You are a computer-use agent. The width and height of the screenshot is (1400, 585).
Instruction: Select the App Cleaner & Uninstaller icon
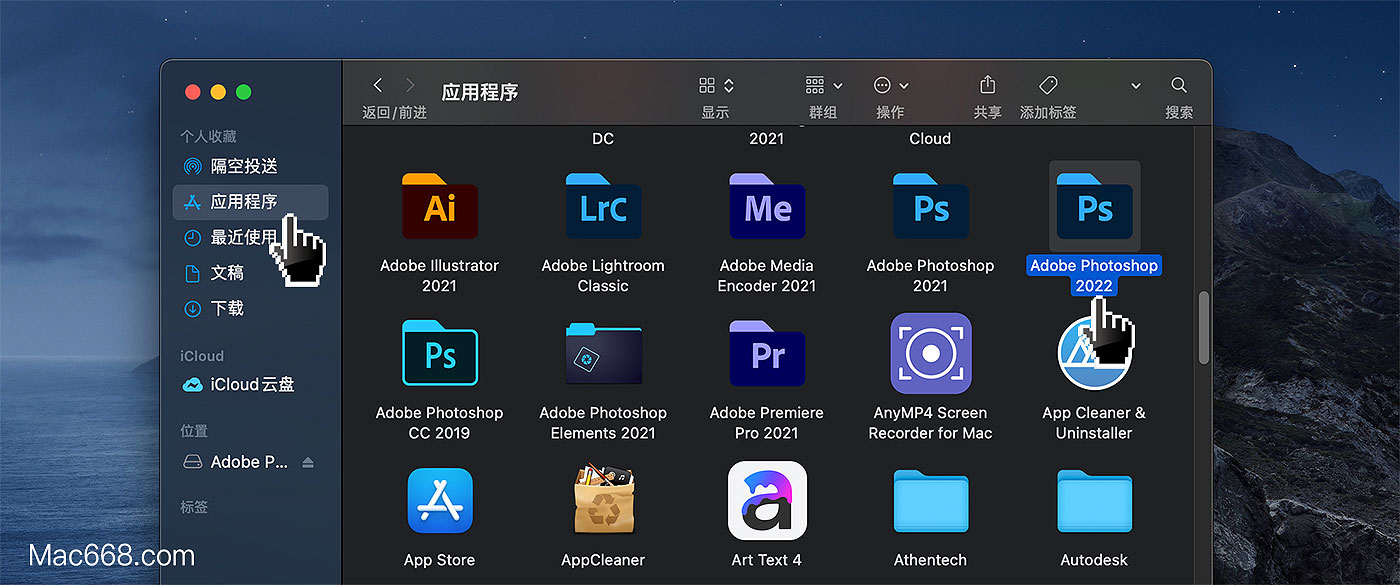(1094, 353)
